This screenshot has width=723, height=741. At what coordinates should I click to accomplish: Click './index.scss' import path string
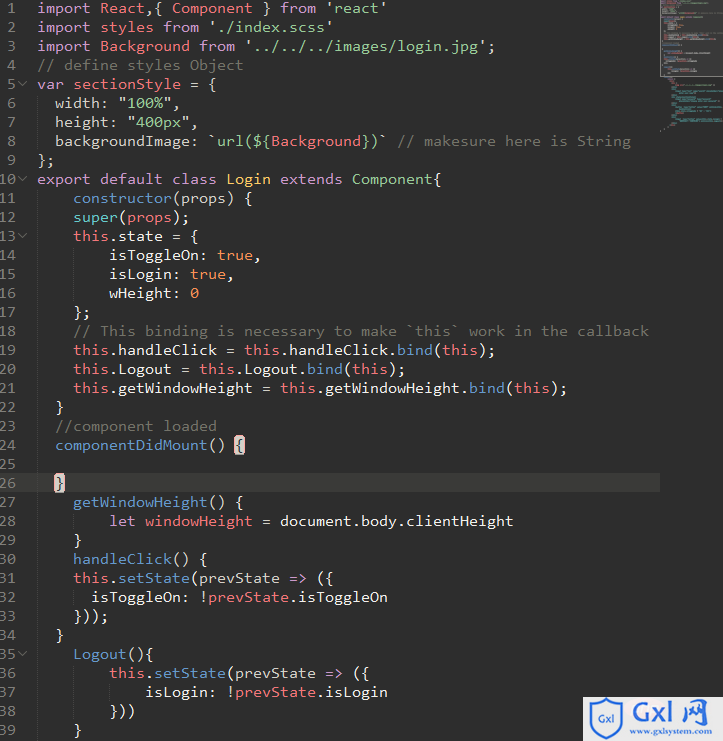[x=270, y=27]
